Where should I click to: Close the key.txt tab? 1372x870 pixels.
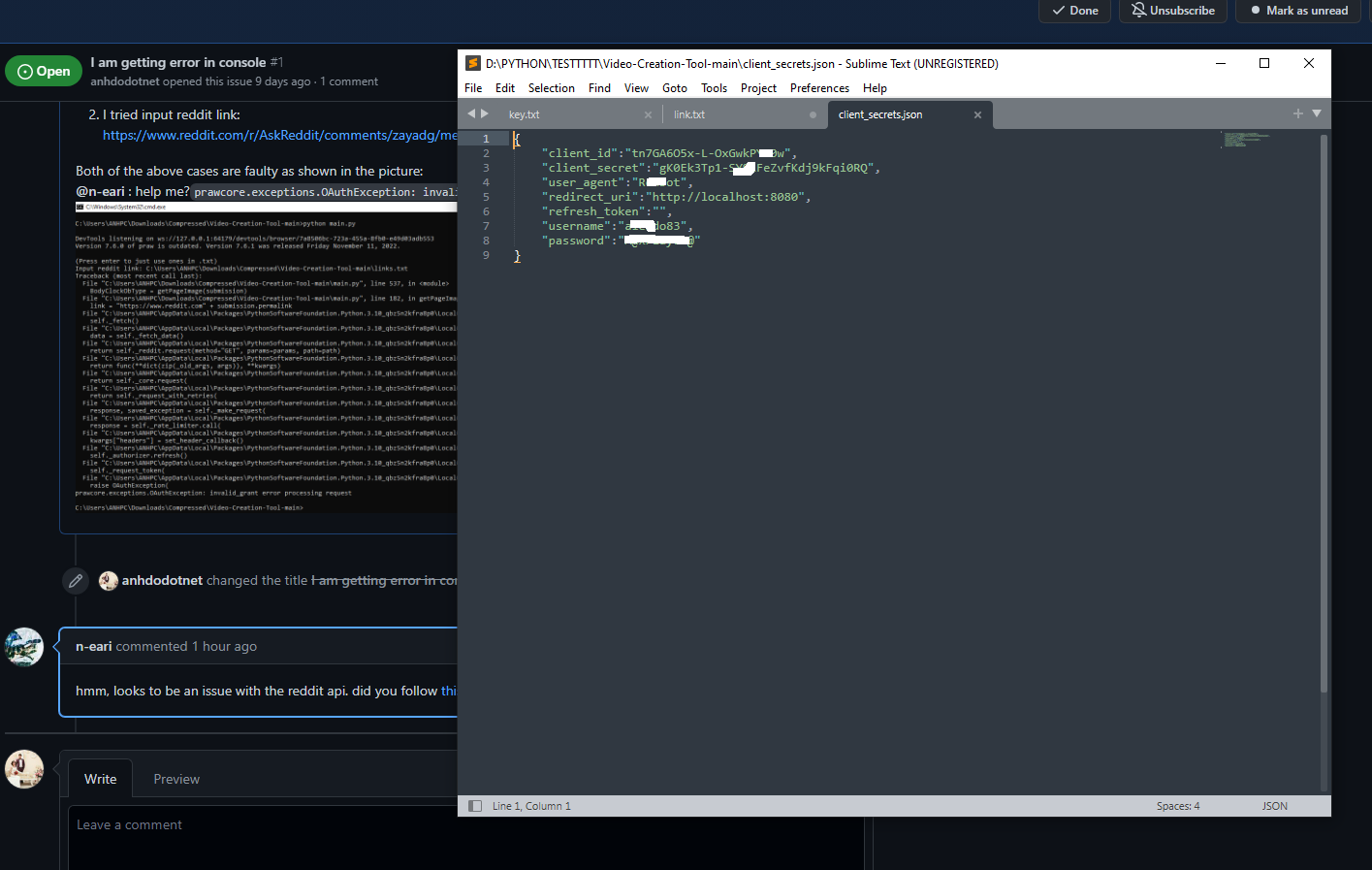pos(648,114)
